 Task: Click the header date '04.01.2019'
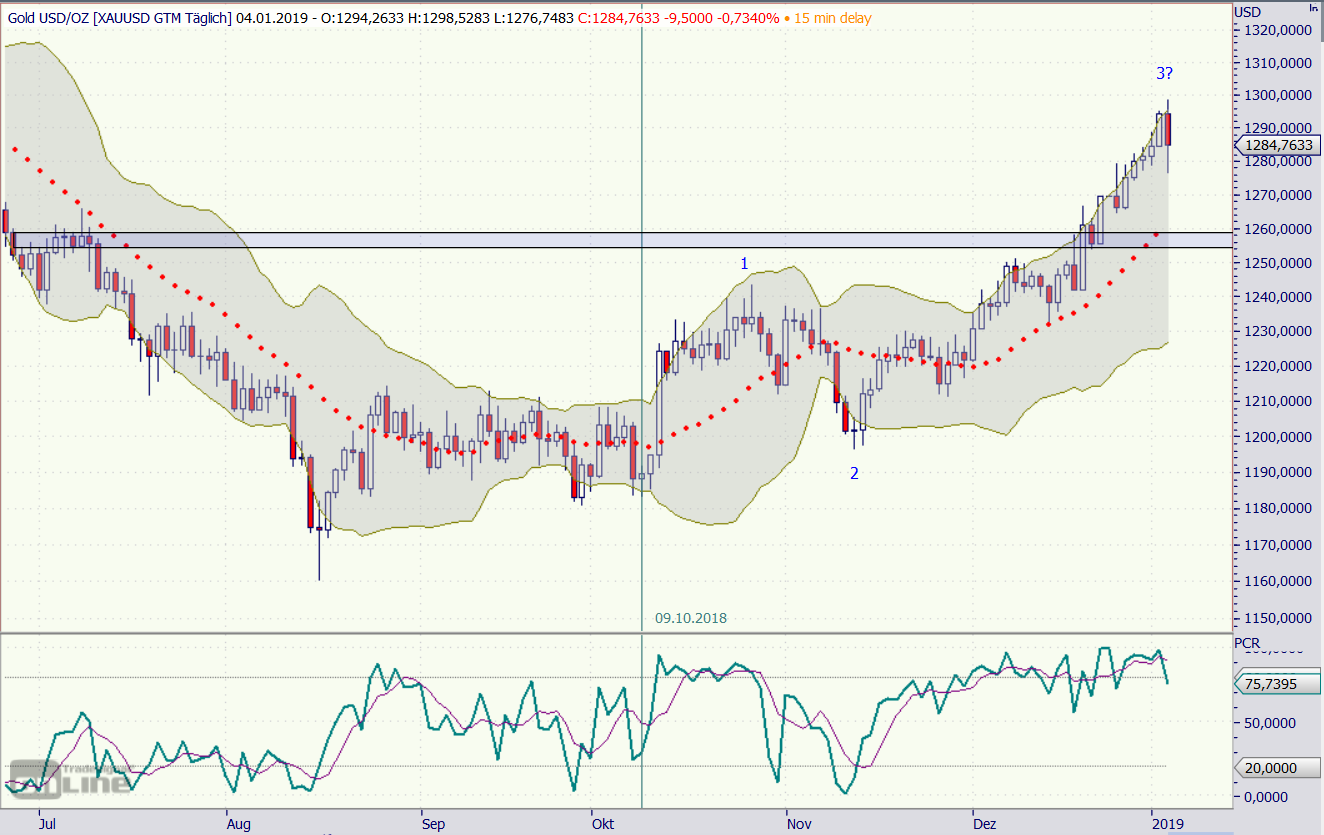(270, 18)
